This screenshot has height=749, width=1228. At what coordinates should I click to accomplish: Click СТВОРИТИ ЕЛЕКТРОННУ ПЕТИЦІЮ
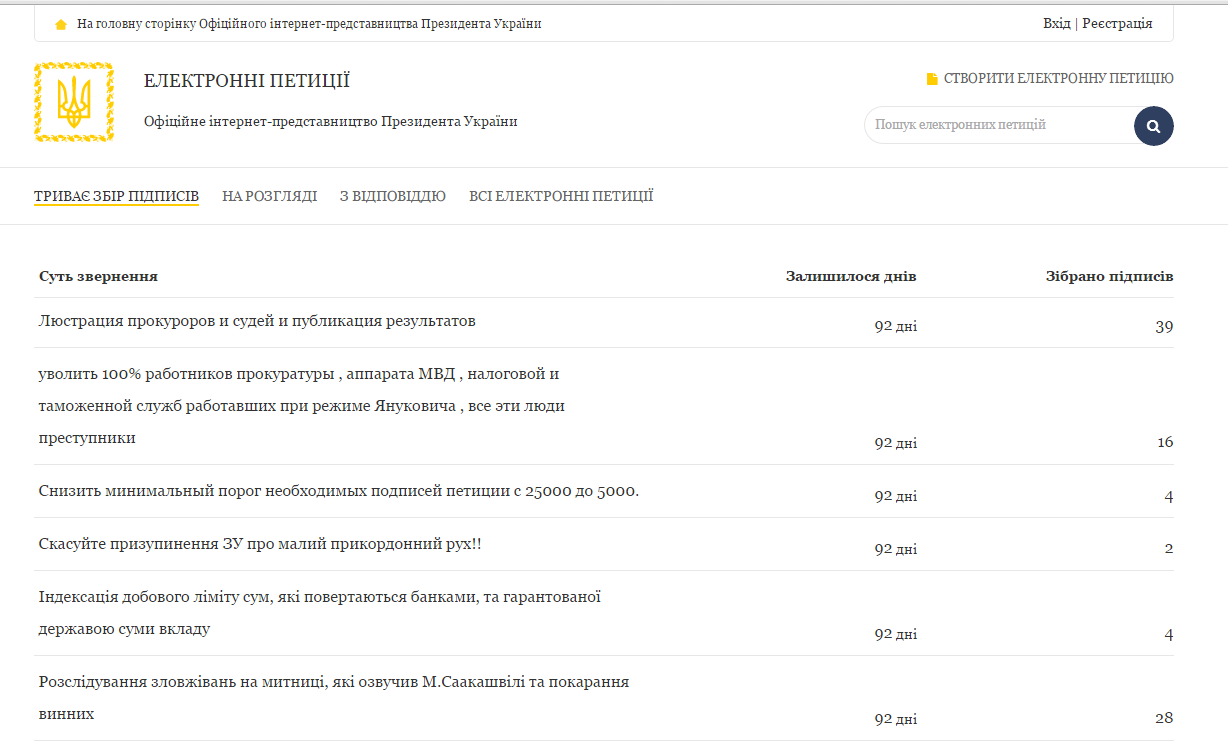pyautogui.click(x=1055, y=77)
